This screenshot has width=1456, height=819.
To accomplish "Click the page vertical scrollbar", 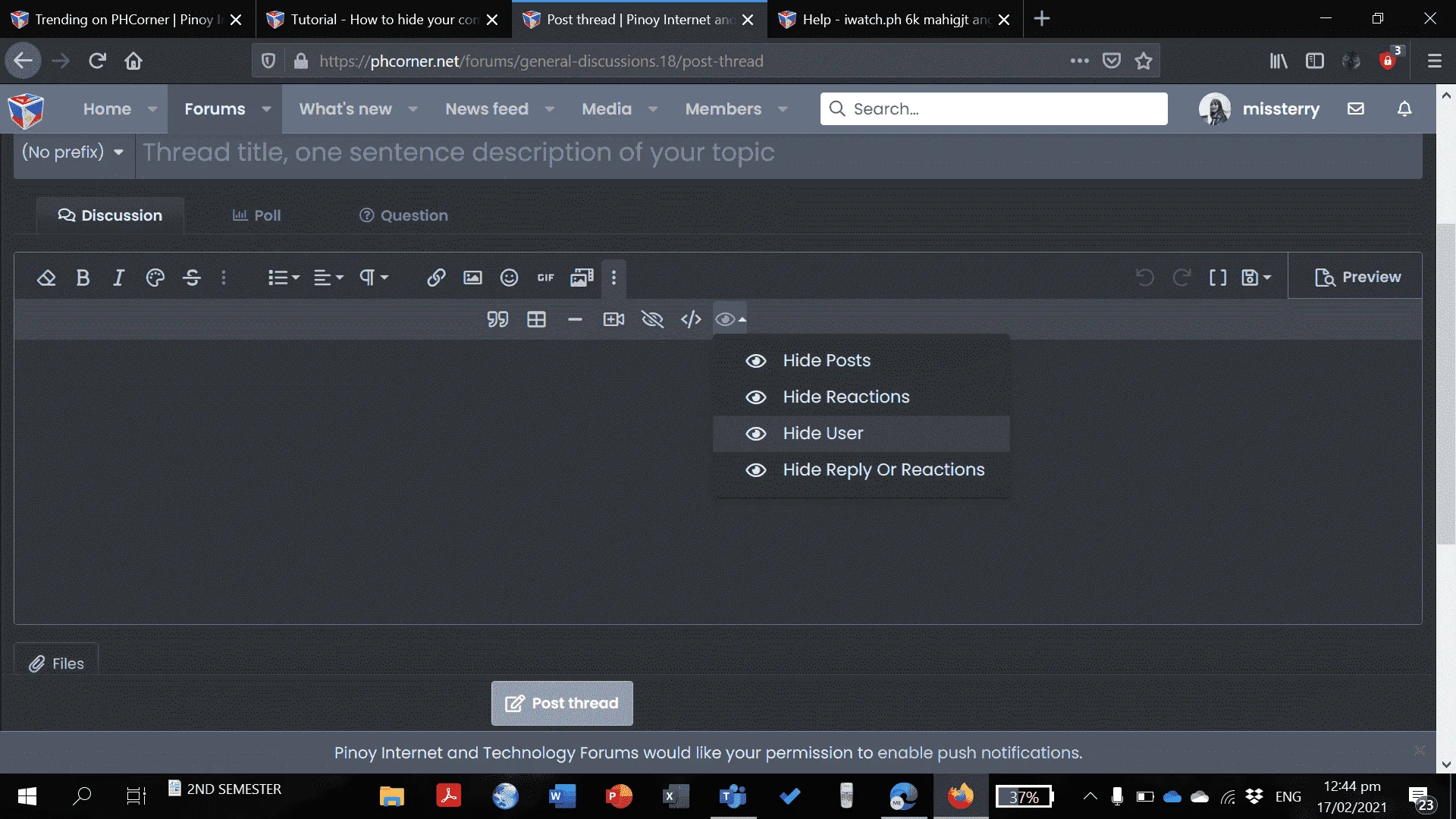I will click(x=1446, y=383).
